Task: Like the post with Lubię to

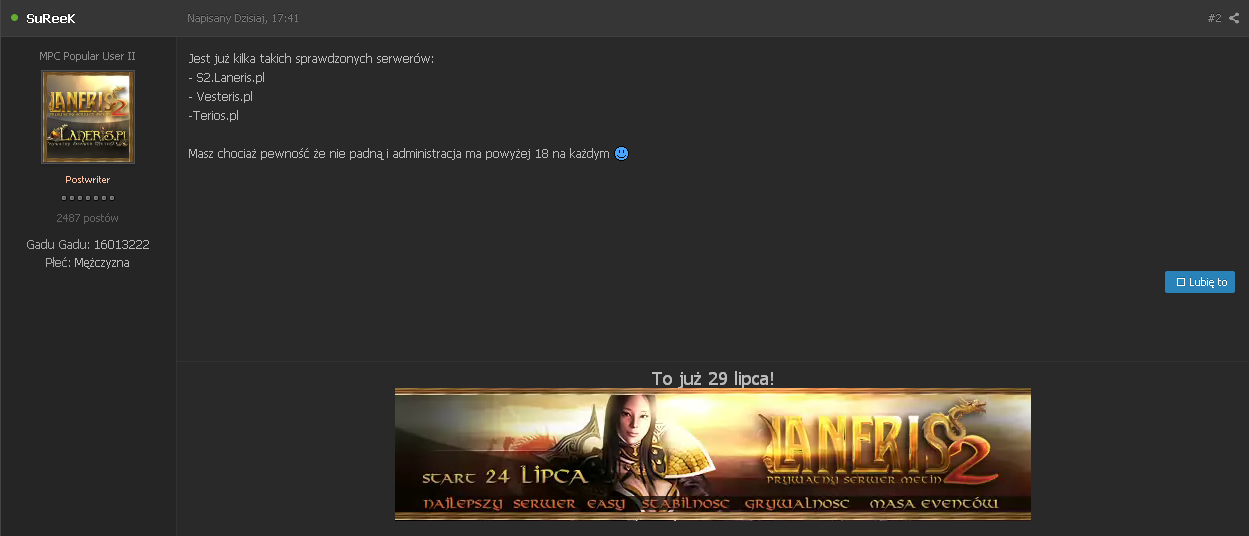Action: coord(1200,282)
